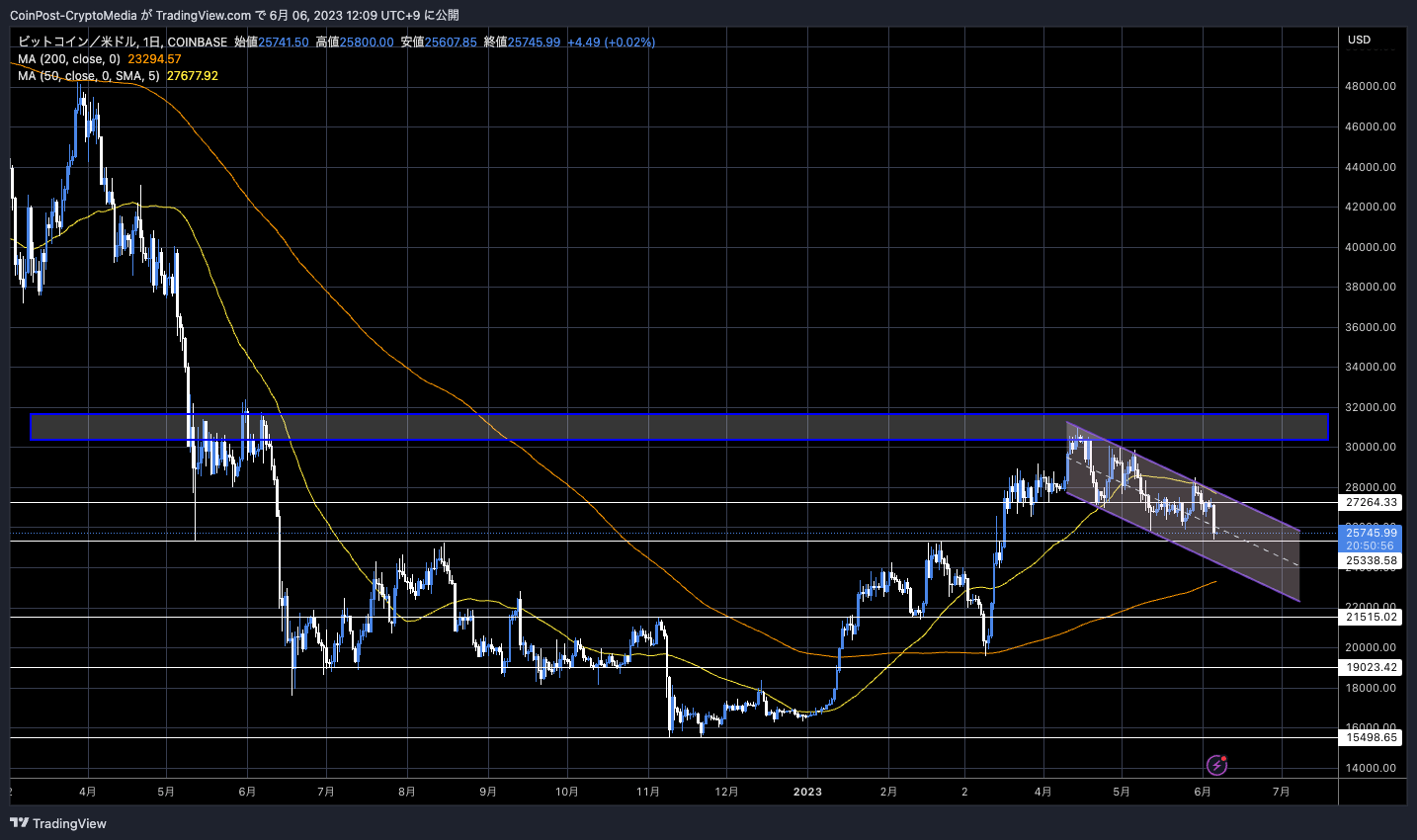Click the MA 200 value 23294.57
Image resolution: width=1417 pixels, height=840 pixels.
(x=154, y=59)
